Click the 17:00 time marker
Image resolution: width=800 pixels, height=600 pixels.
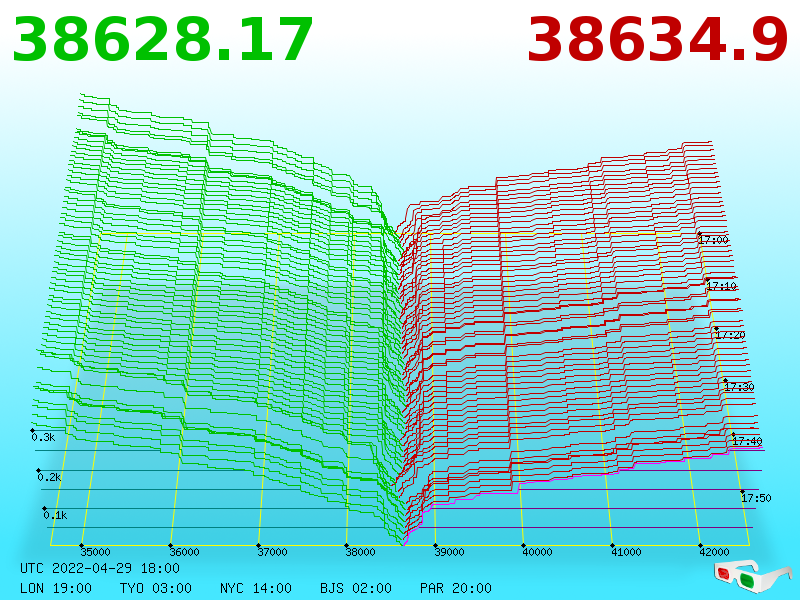[x=714, y=240]
